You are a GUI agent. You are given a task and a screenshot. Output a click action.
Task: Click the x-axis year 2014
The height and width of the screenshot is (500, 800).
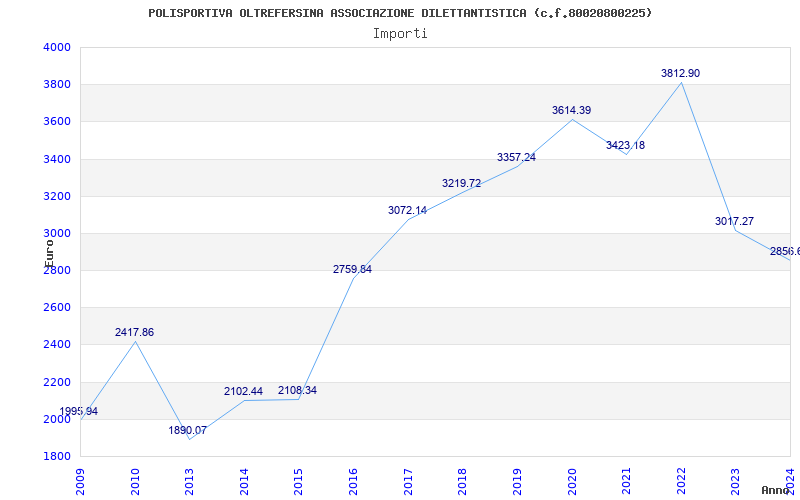coord(244,481)
